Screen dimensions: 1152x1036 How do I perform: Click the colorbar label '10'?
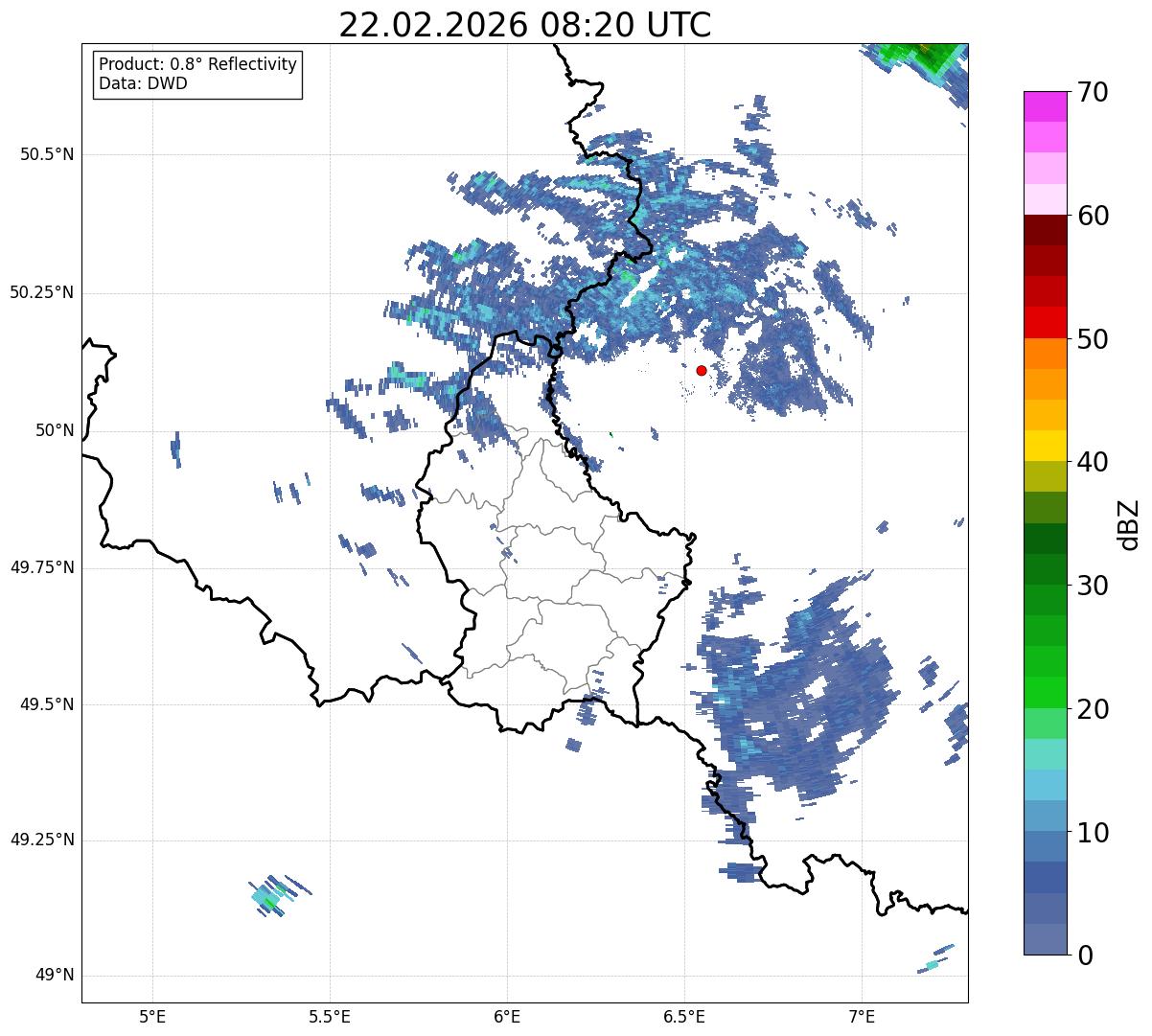(1093, 833)
